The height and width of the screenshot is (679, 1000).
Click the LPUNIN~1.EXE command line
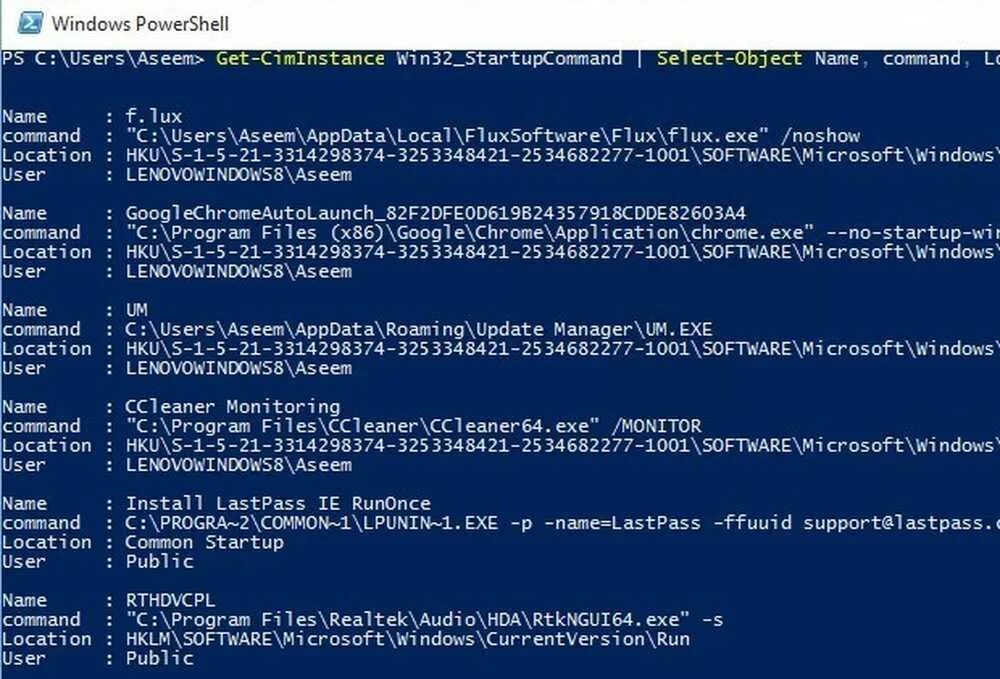[x=562, y=523]
